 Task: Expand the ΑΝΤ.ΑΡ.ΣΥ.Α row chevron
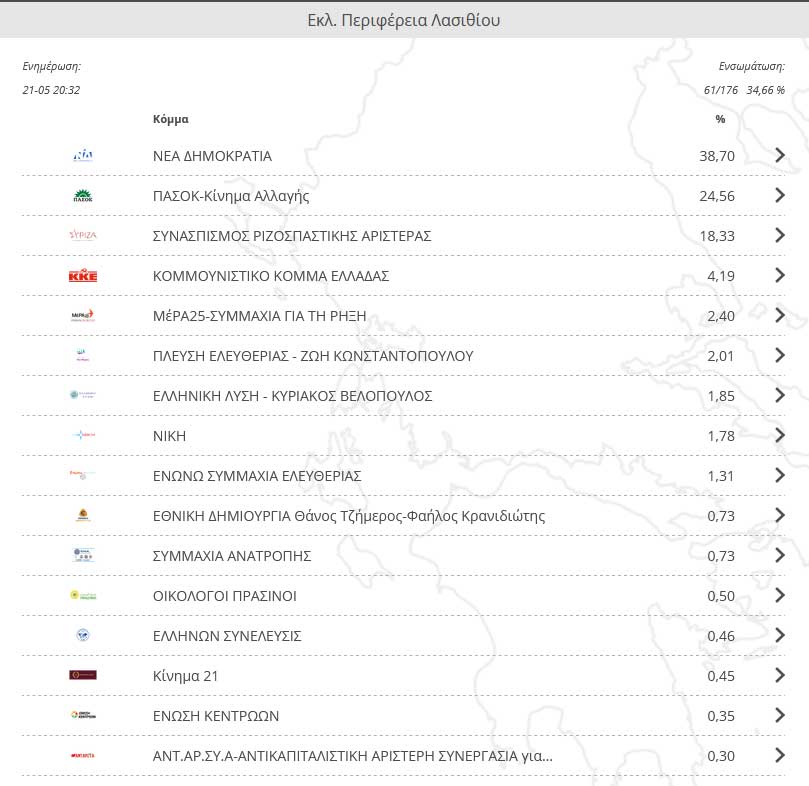click(x=780, y=755)
